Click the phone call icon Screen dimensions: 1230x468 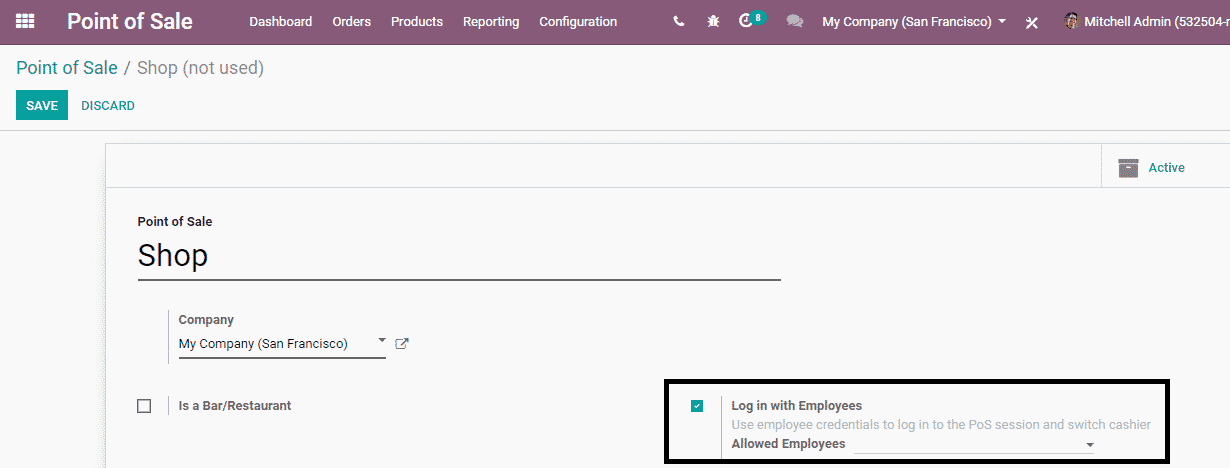tap(679, 21)
